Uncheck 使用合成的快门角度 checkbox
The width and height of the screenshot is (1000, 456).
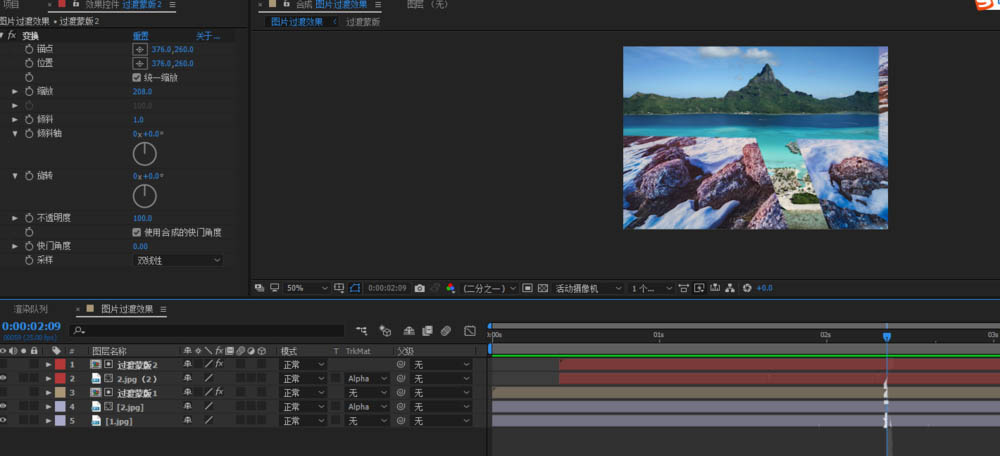point(137,232)
